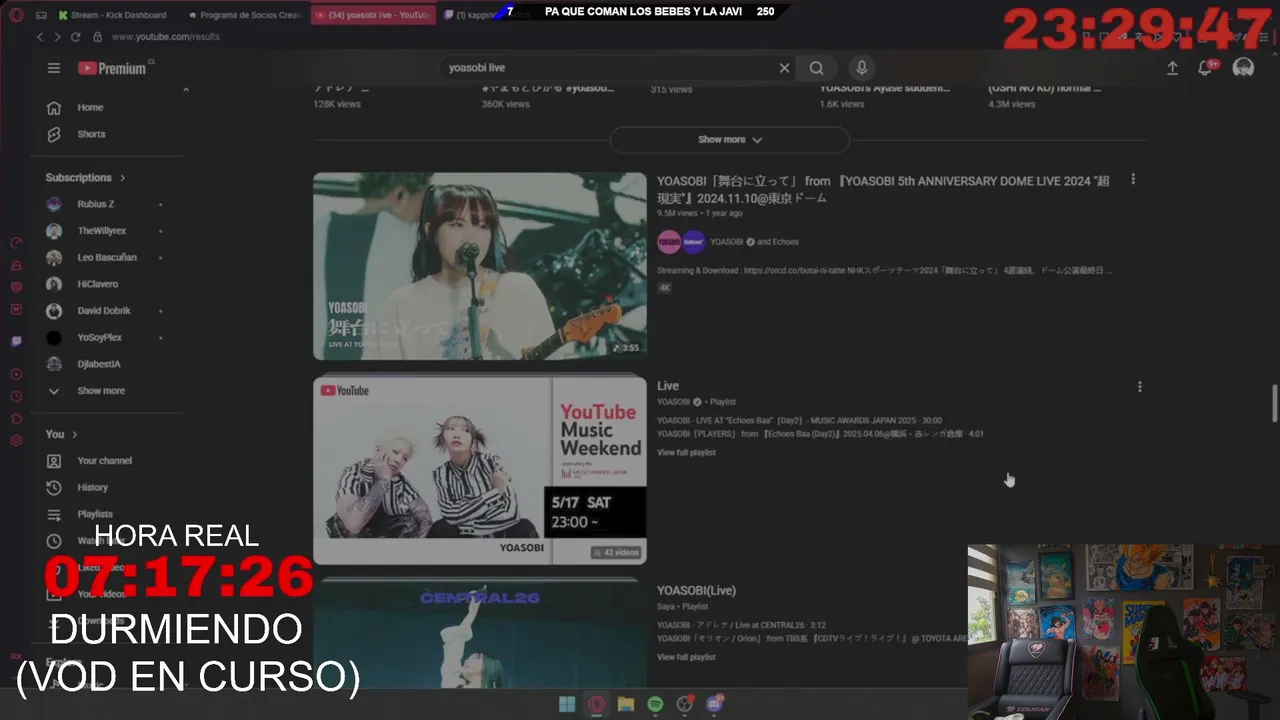
Task: Click View full playlist under Live
Action: (686, 453)
